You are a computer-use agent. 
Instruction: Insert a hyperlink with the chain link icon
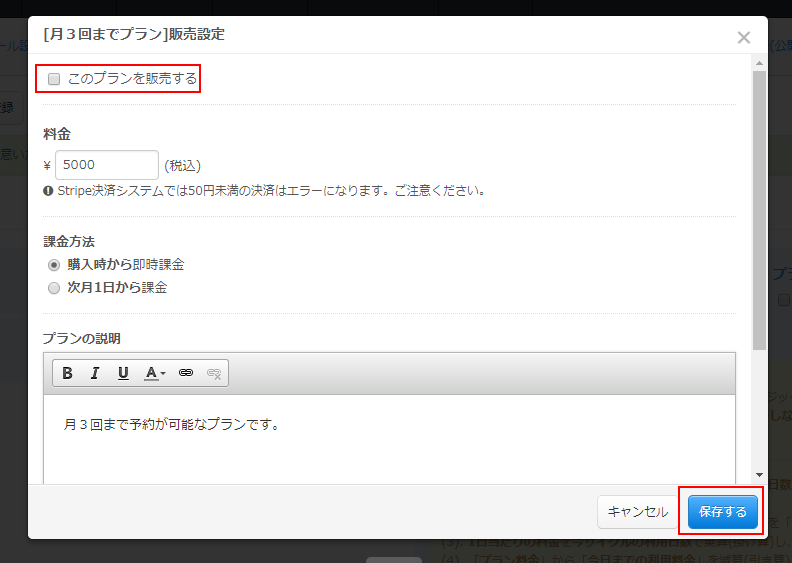(185, 373)
